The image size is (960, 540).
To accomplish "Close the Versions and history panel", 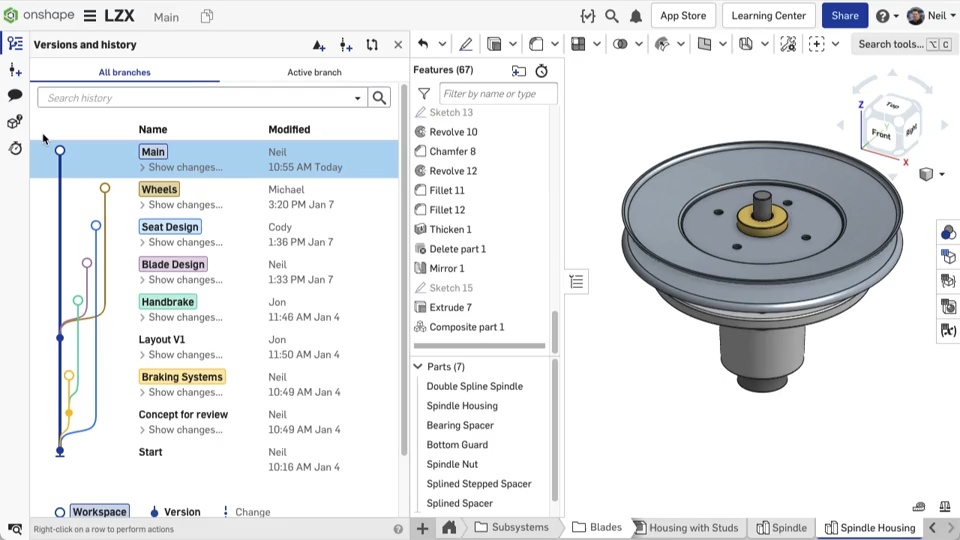I will point(398,45).
